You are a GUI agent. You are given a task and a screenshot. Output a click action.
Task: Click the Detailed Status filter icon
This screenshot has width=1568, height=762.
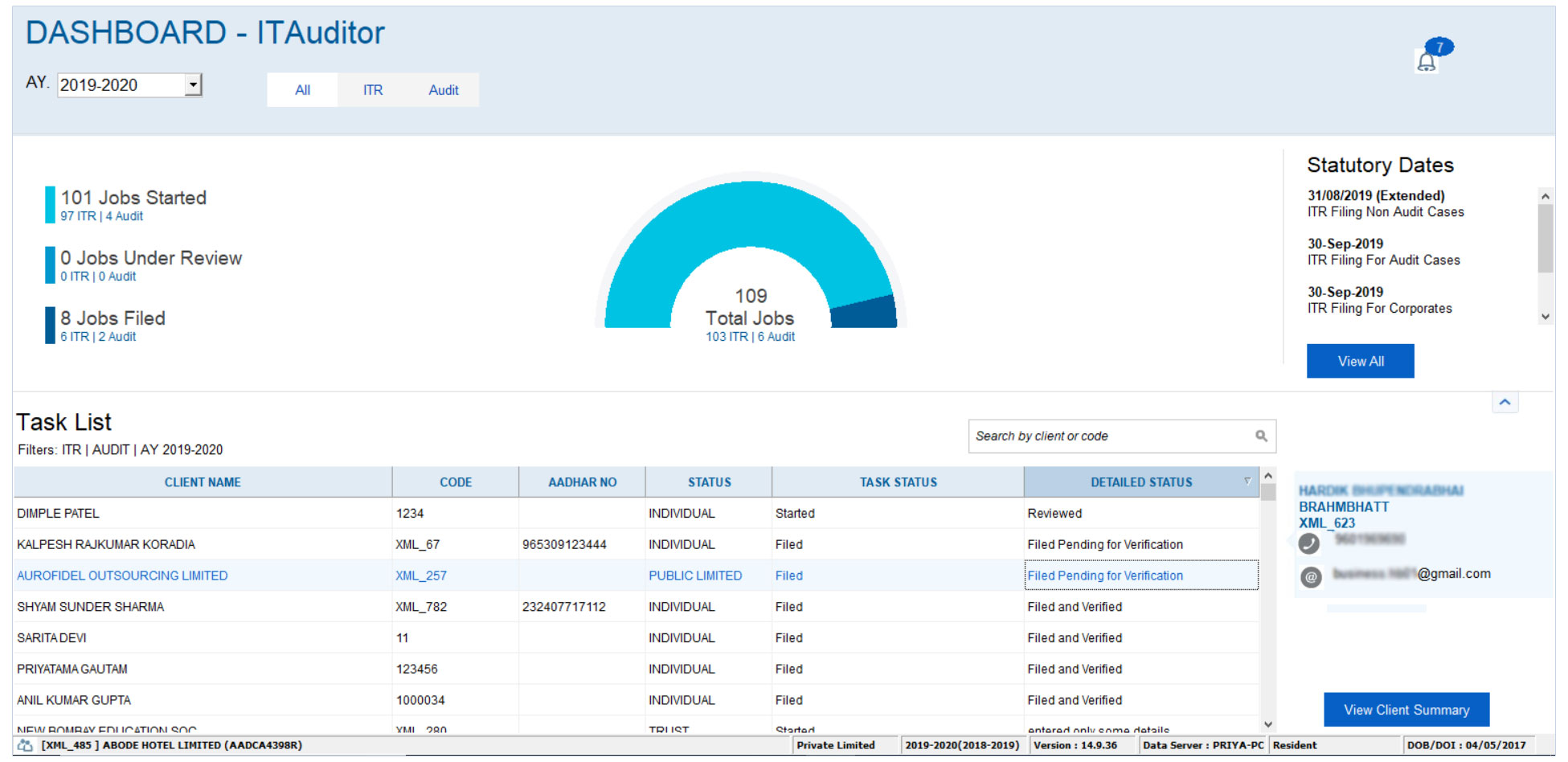pyautogui.click(x=1247, y=481)
